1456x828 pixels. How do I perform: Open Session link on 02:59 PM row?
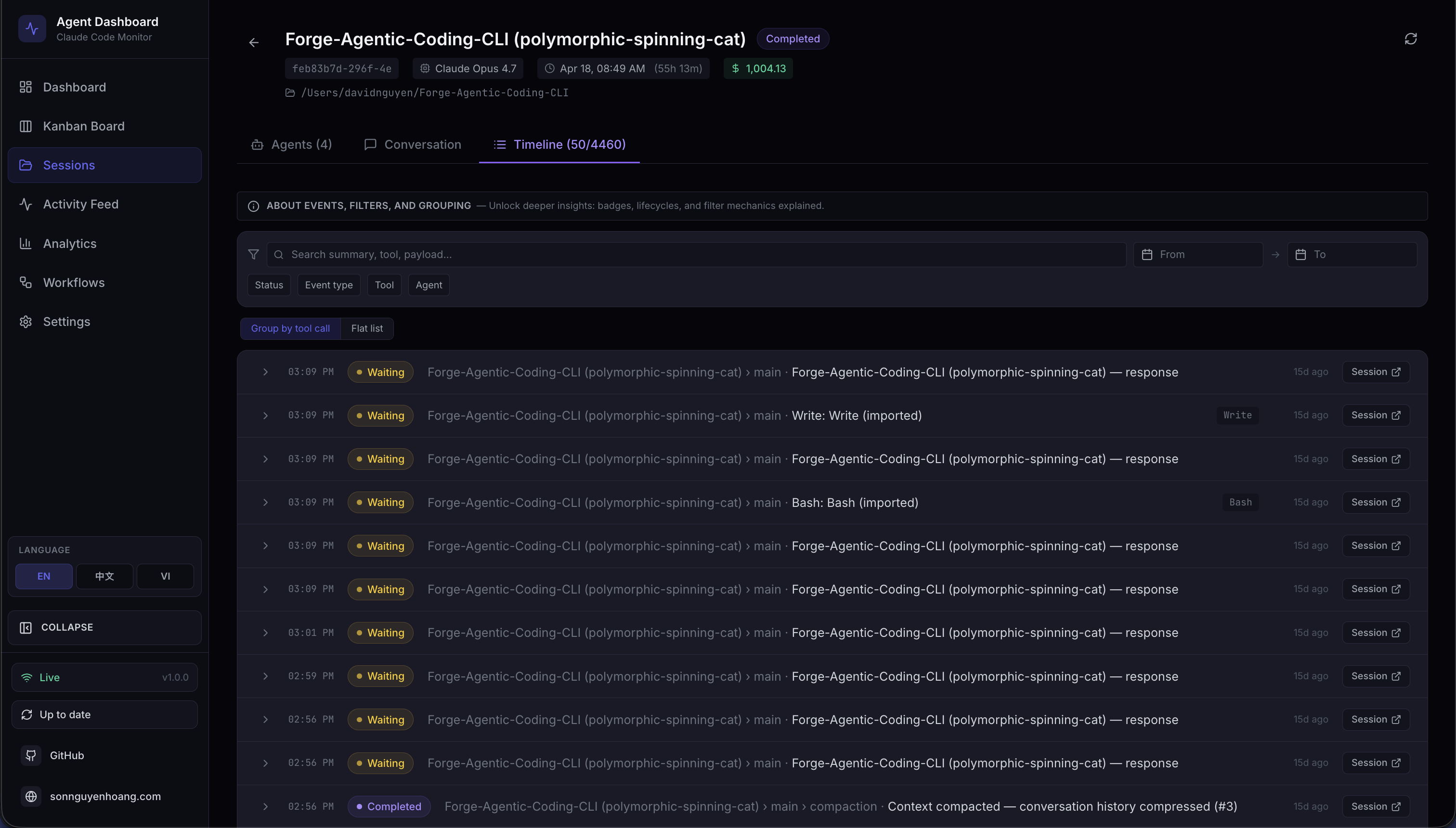[1376, 675]
